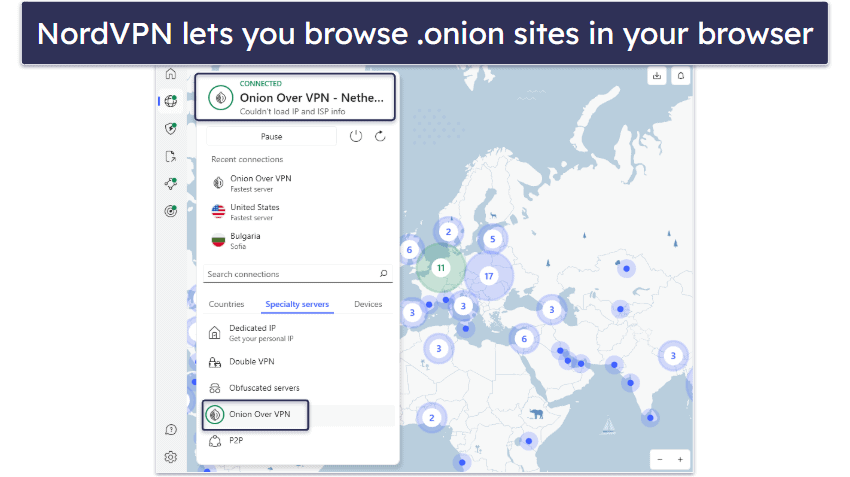The height and width of the screenshot is (477, 850).
Task: Click the Double VPN lock icon
Action: (x=215, y=362)
